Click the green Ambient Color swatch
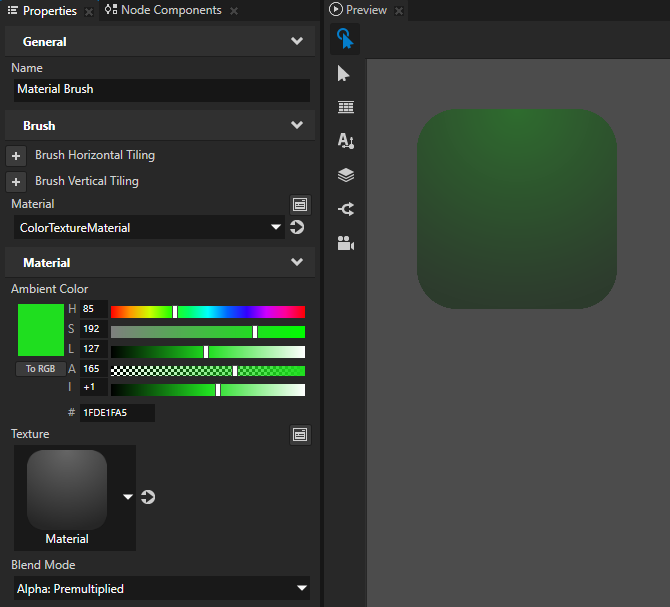 [41, 330]
